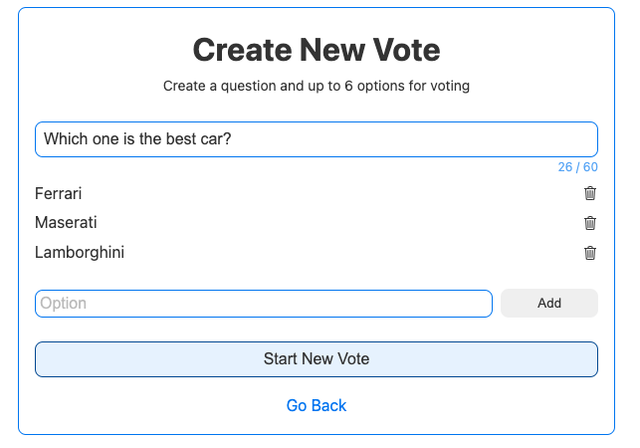This screenshot has height=448, width=640.
Task: Click the word "Vote" in the page heading
Action: (x=402, y=50)
